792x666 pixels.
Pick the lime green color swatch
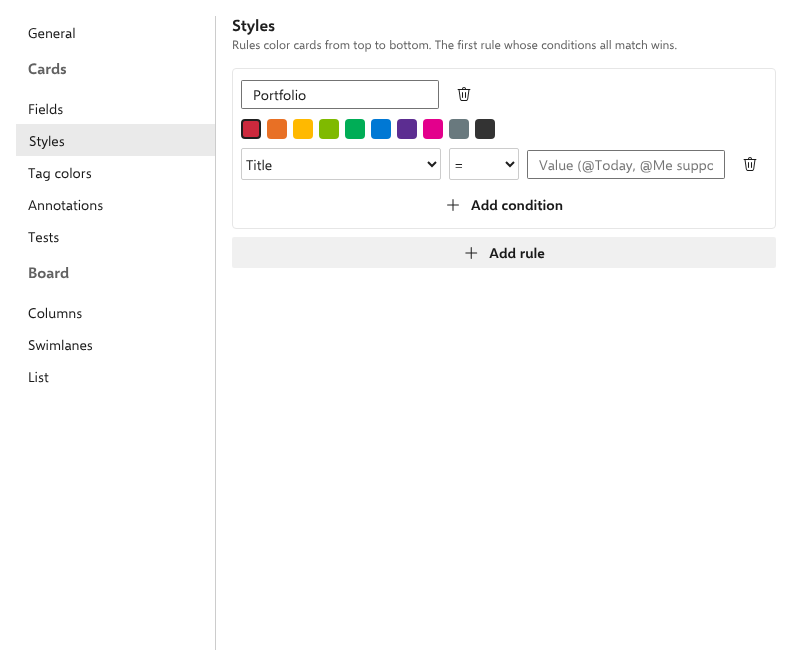(x=329, y=129)
